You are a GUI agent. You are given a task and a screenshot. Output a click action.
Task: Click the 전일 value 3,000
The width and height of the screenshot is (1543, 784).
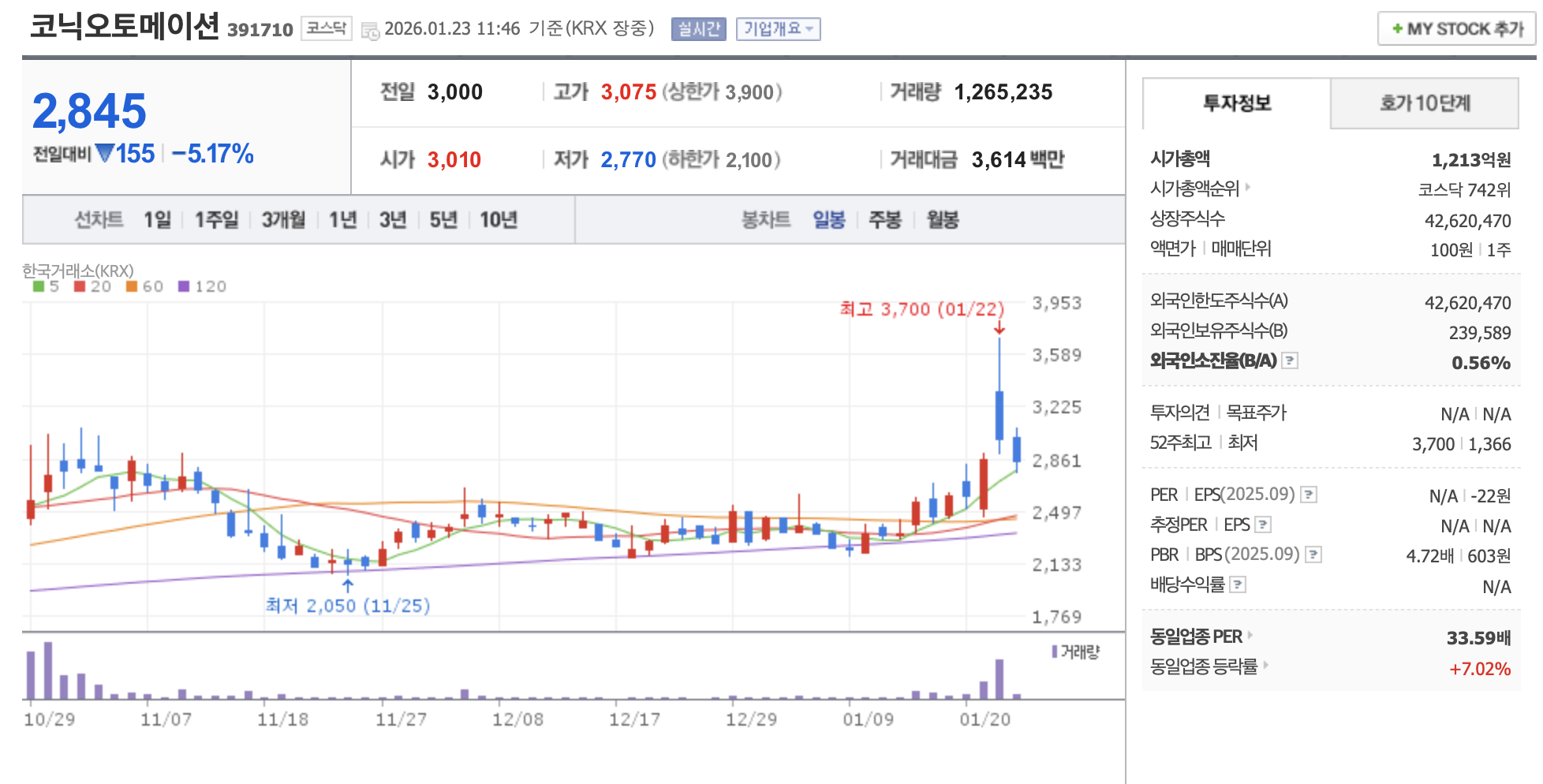455,92
